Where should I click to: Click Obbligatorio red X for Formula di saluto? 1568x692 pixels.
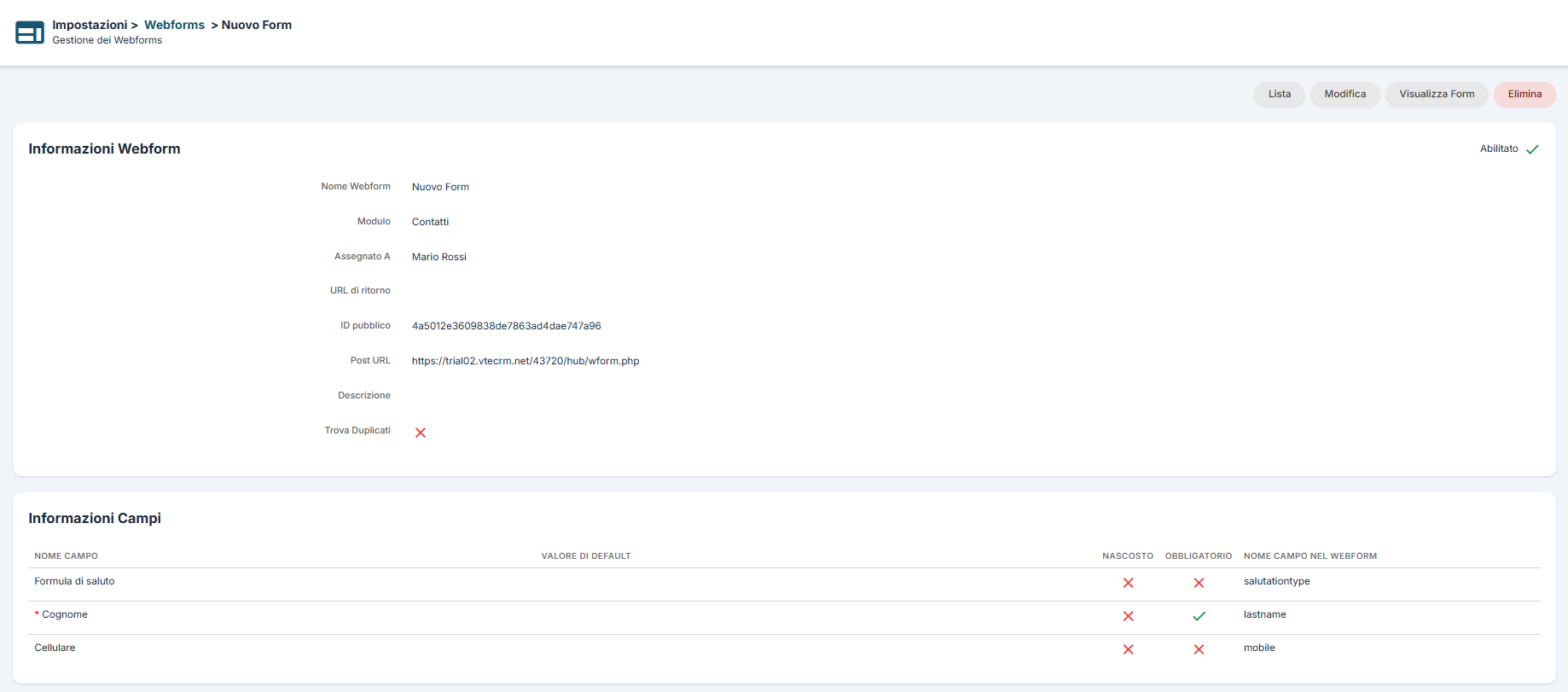[1199, 583]
